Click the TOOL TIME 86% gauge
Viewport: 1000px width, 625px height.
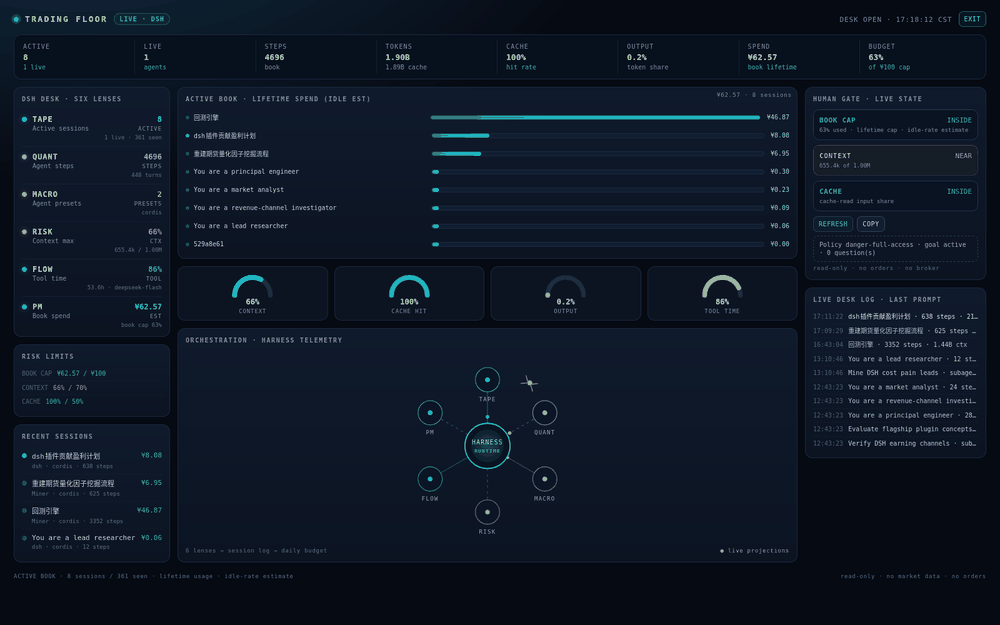pos(722,293)
